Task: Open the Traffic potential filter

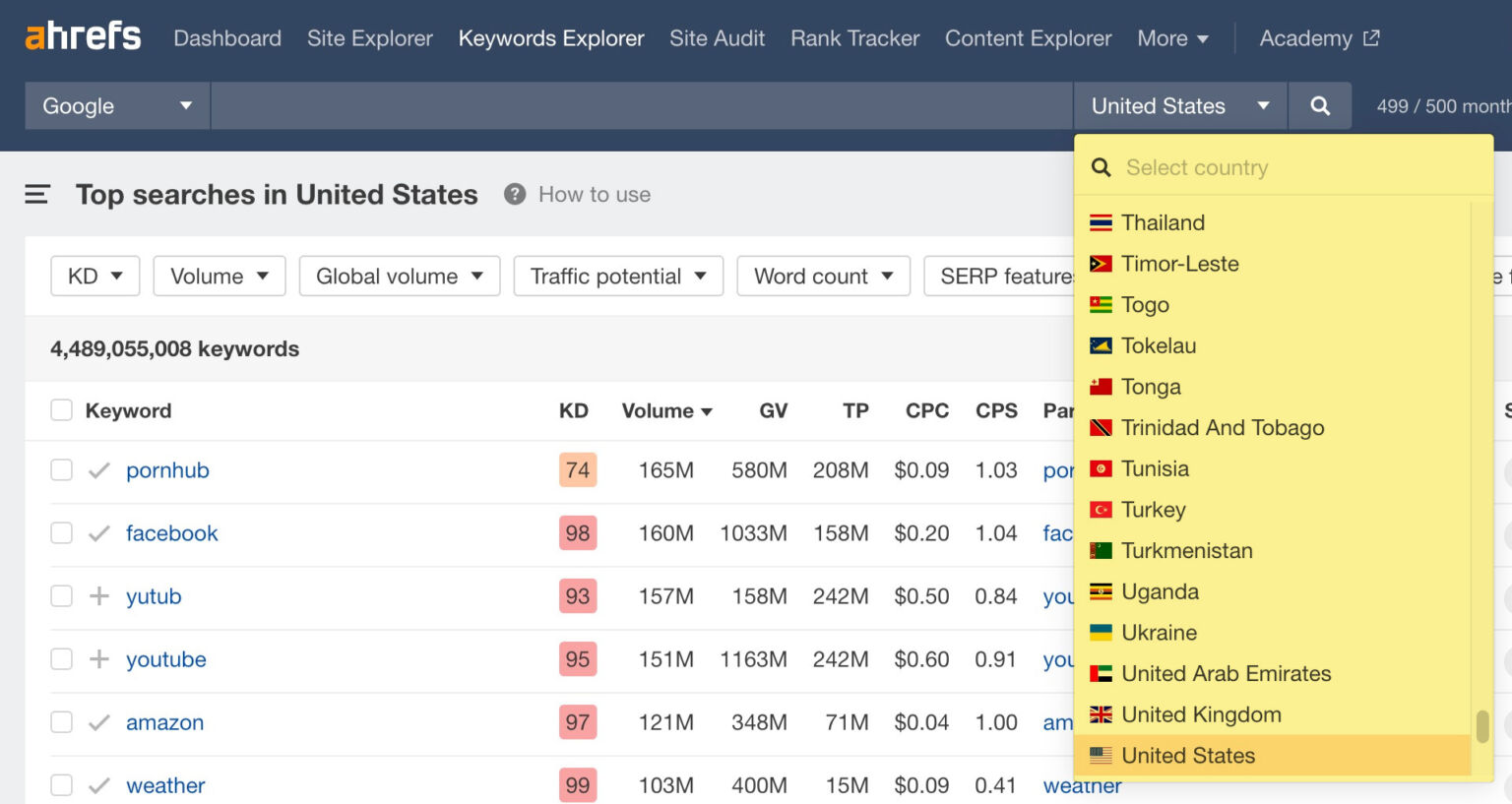Action: 618,277
